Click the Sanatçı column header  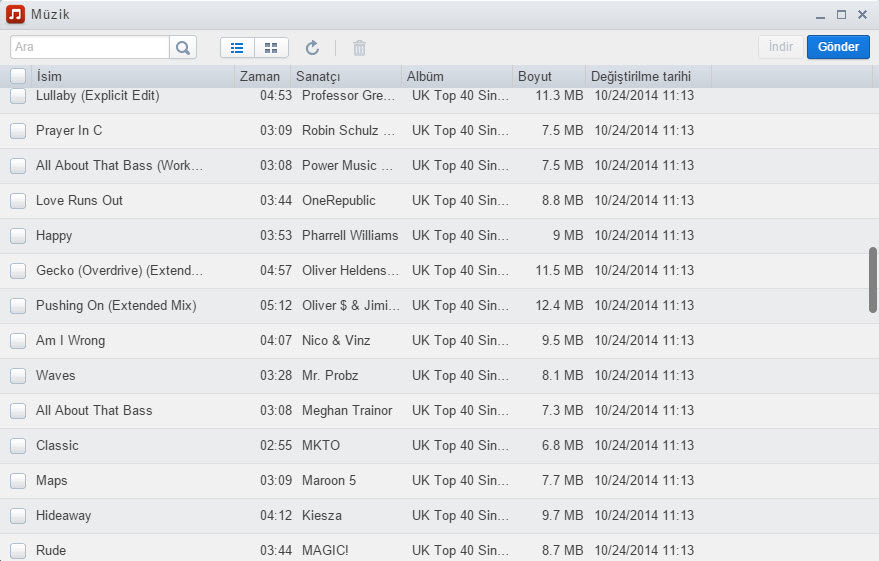(346, 76)
